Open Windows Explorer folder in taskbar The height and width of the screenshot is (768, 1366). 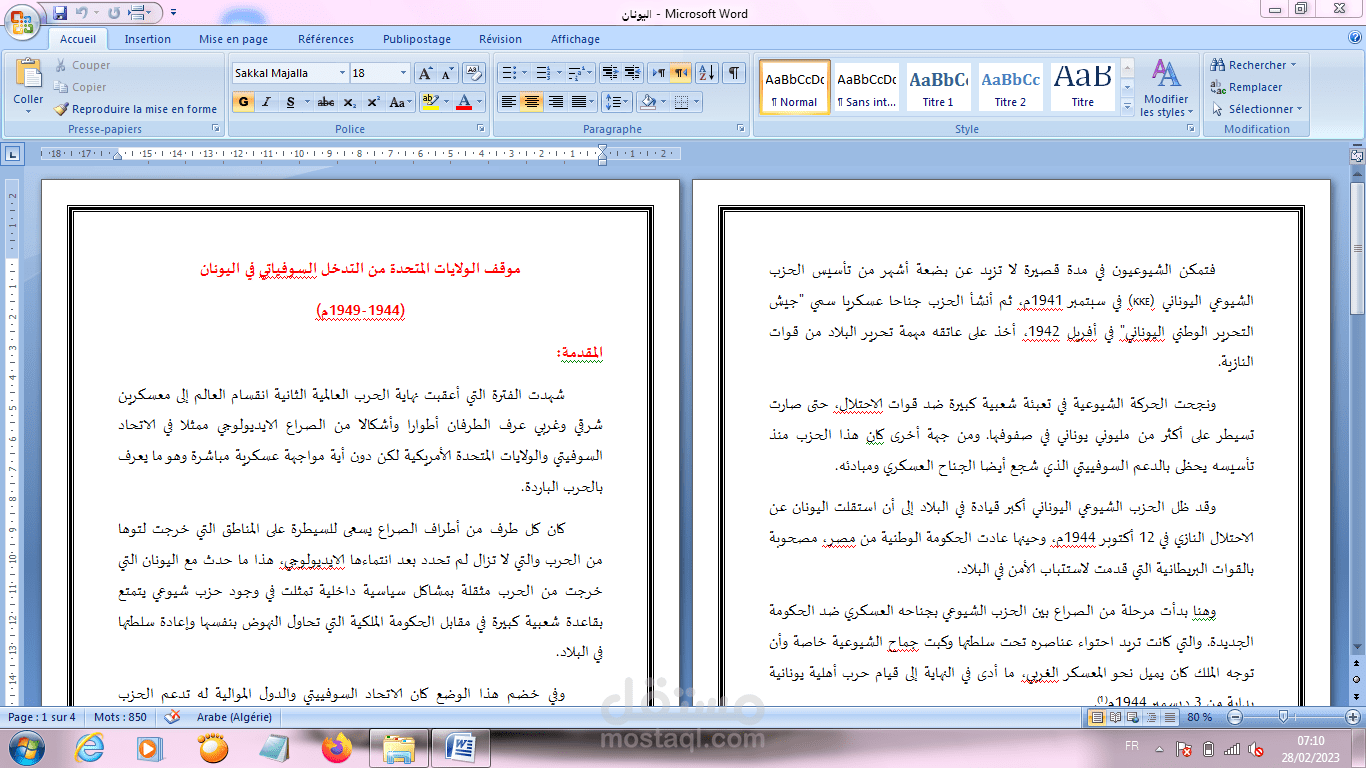coord(399,747)
